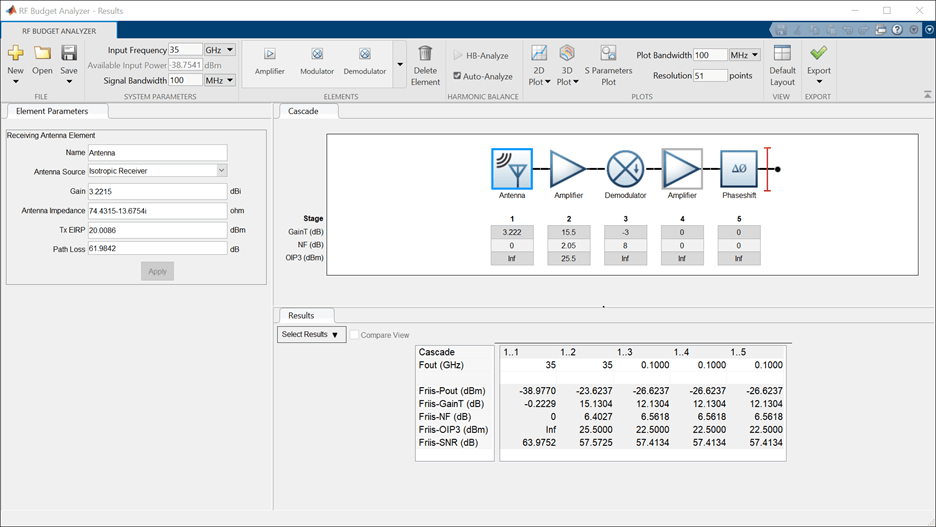This screenshot has width=936, height=527.
Task: Click the Open file icon
Action: pyautogui.click(x=42, y=53)
